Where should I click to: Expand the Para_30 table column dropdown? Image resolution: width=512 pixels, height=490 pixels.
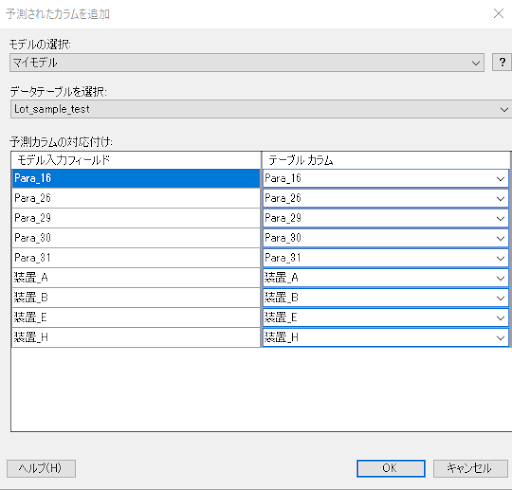[x=386, y=238]
